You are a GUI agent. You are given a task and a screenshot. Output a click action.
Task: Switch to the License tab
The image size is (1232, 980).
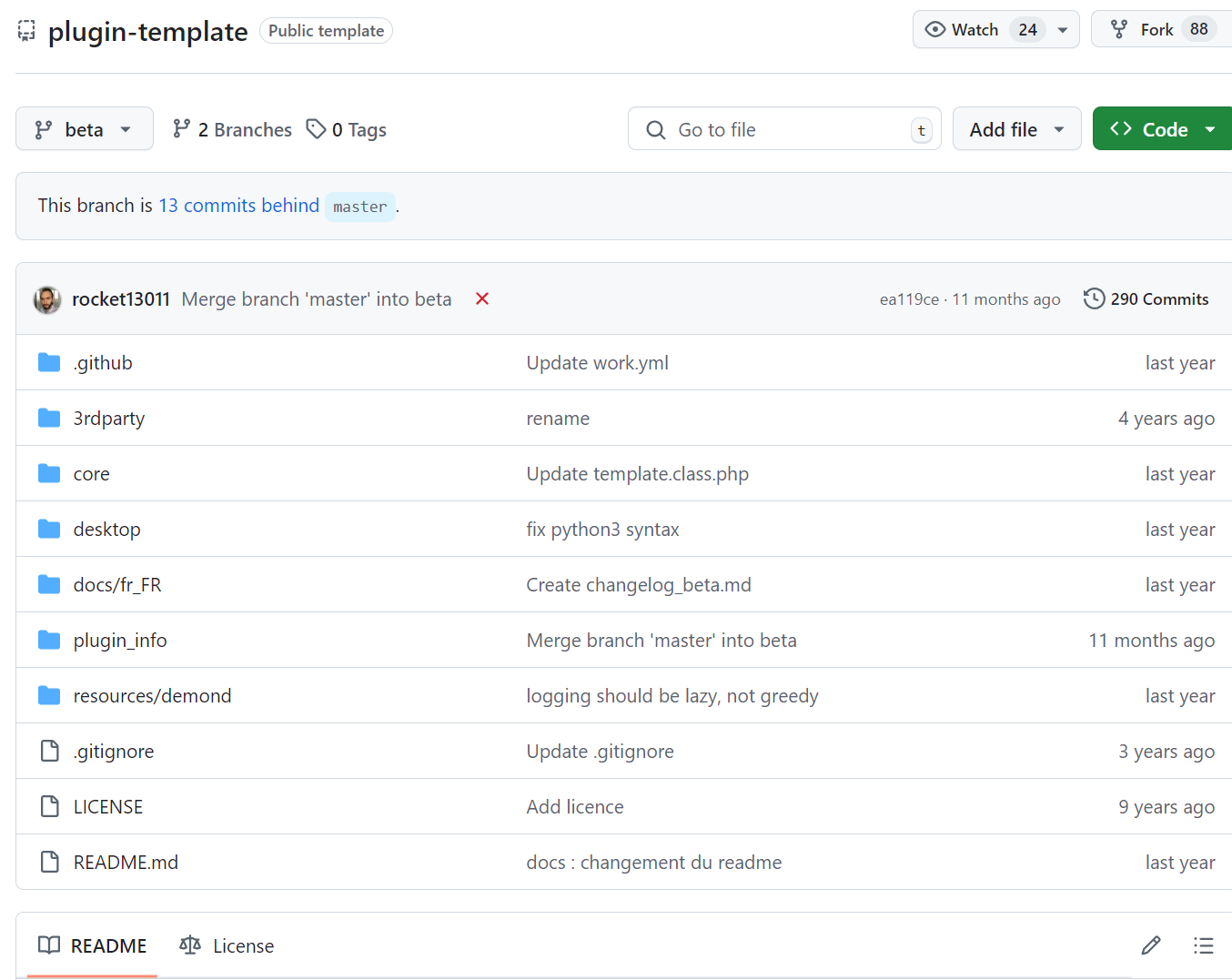click(x=227, y=946)
